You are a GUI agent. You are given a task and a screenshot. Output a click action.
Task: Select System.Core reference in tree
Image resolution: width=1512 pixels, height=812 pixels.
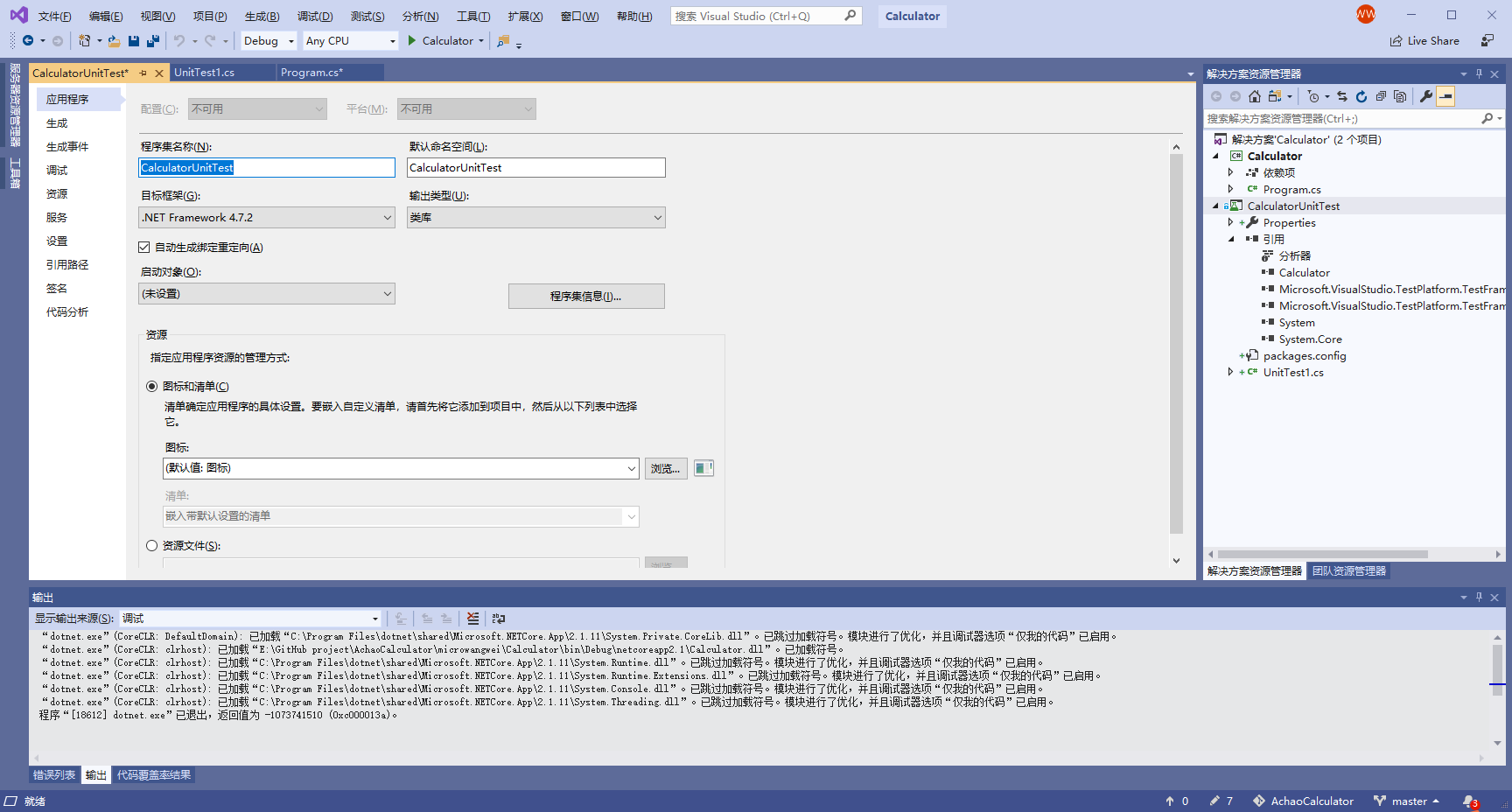click(x=1310, y=339)
